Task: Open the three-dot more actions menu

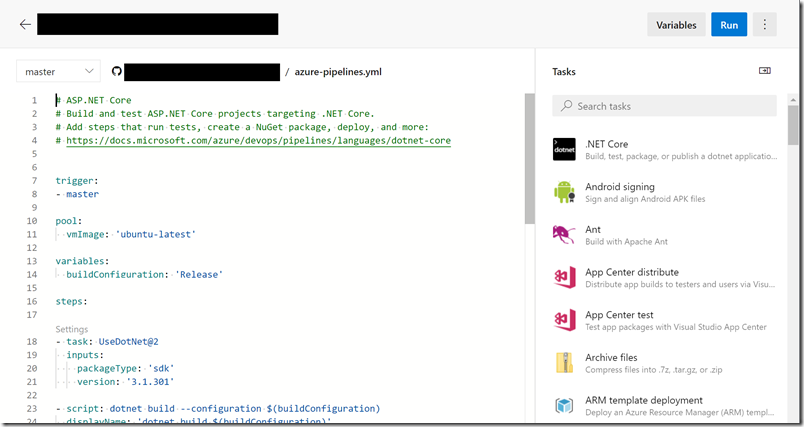Action: (x=765, y=25)
